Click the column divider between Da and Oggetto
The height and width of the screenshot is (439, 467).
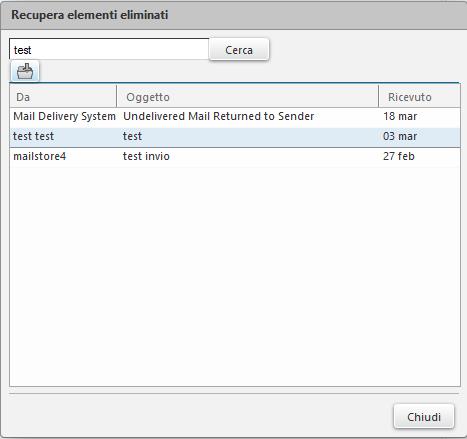tap(117, 96)
